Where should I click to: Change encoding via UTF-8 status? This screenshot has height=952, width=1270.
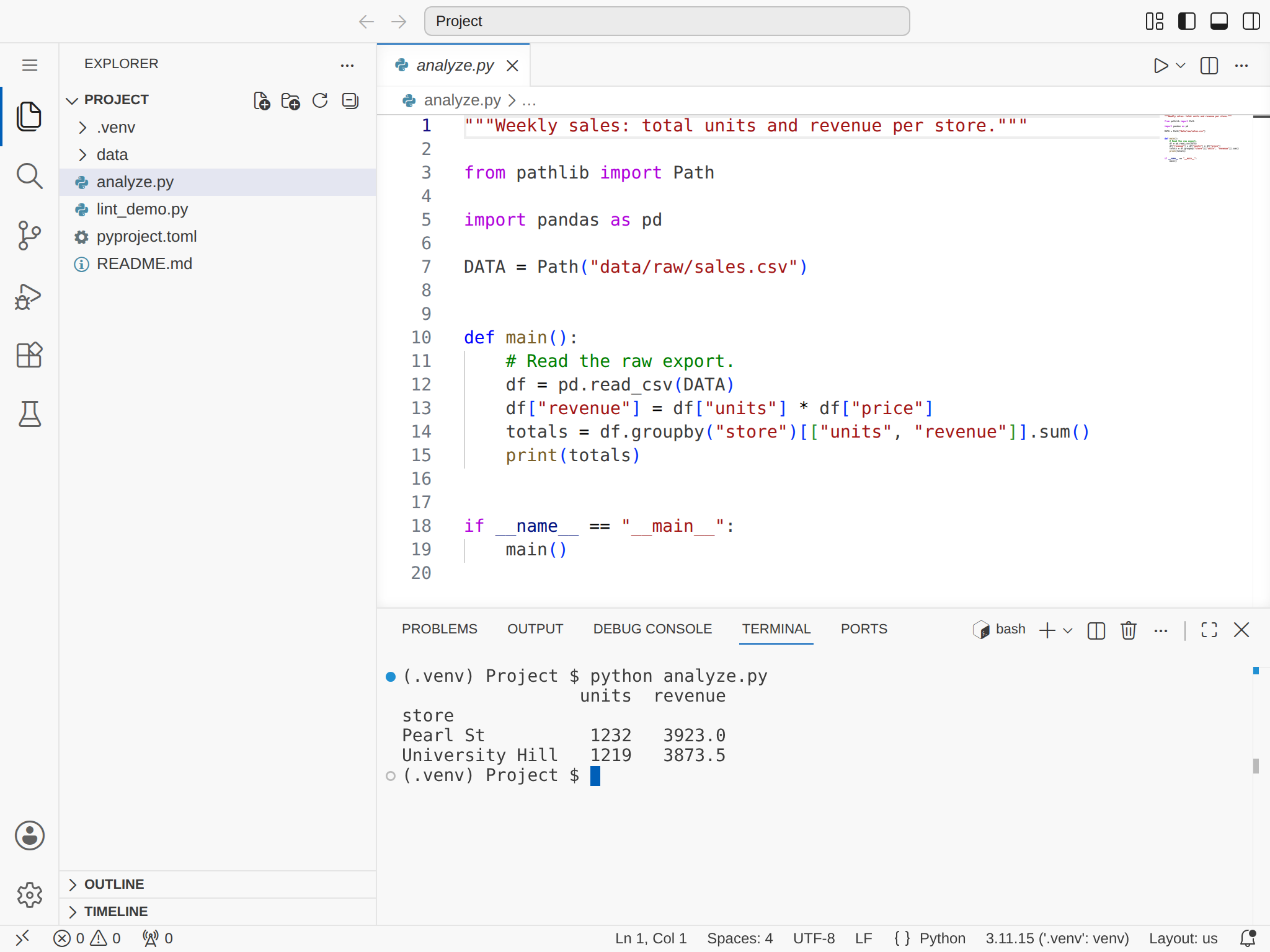(814, 938)
